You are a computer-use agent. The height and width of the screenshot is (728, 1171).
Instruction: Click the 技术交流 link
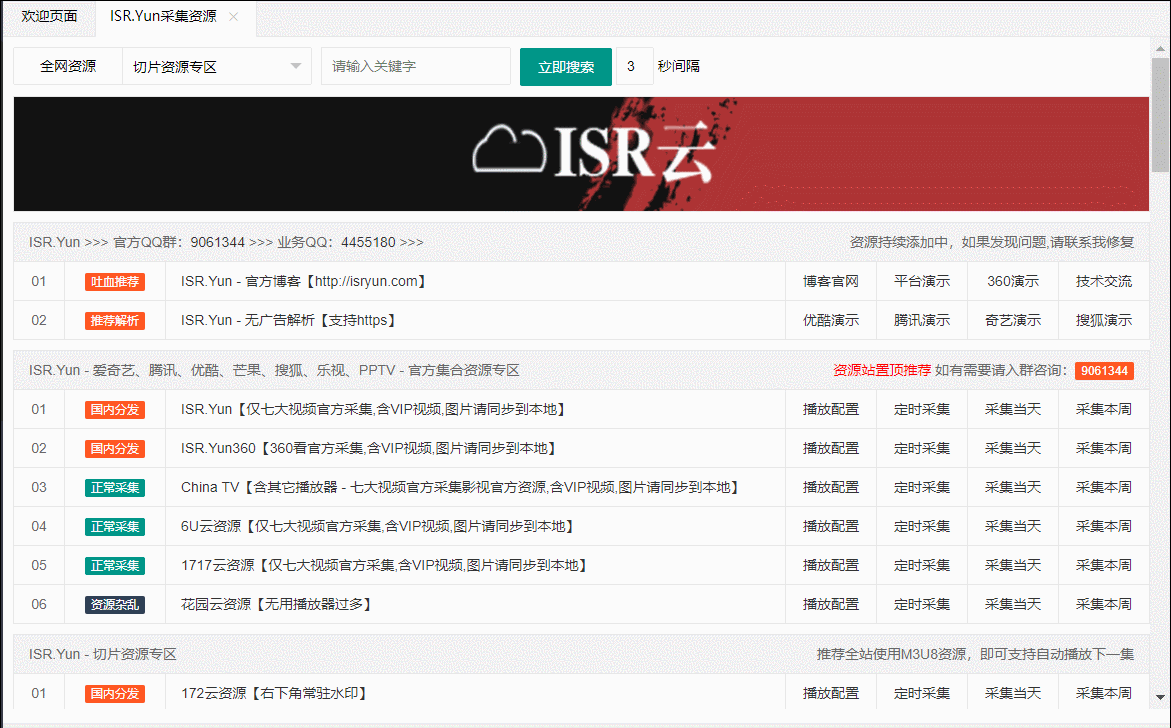tap(1104, 282)
